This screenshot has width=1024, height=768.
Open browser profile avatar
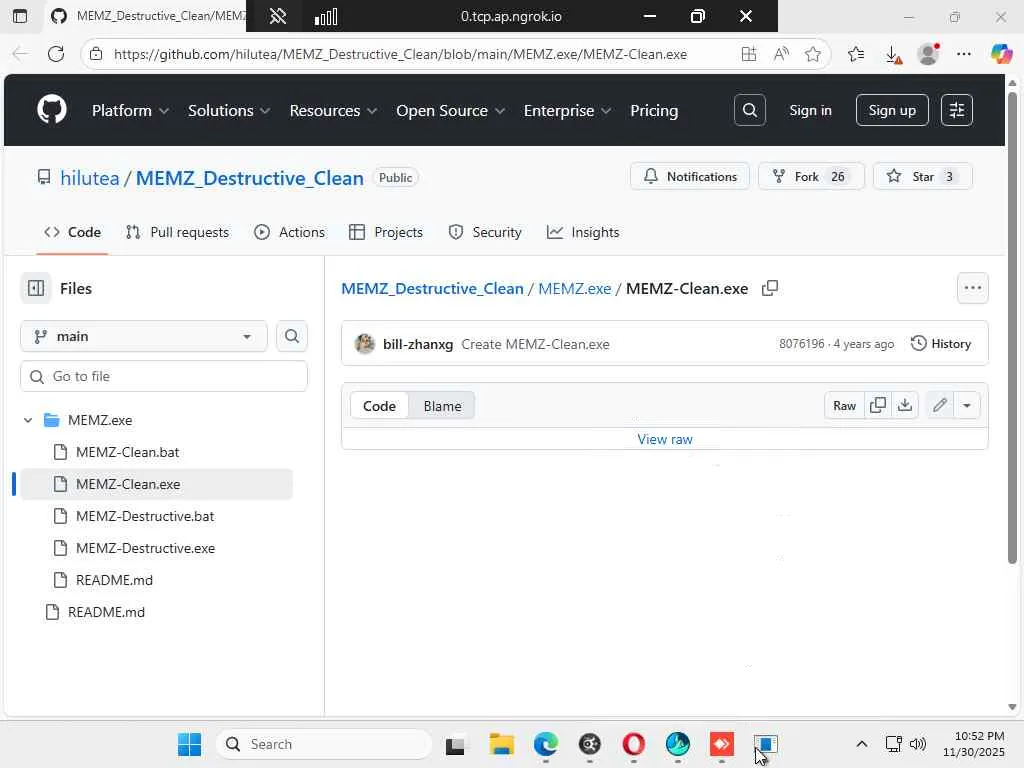(x=928, y=54)
